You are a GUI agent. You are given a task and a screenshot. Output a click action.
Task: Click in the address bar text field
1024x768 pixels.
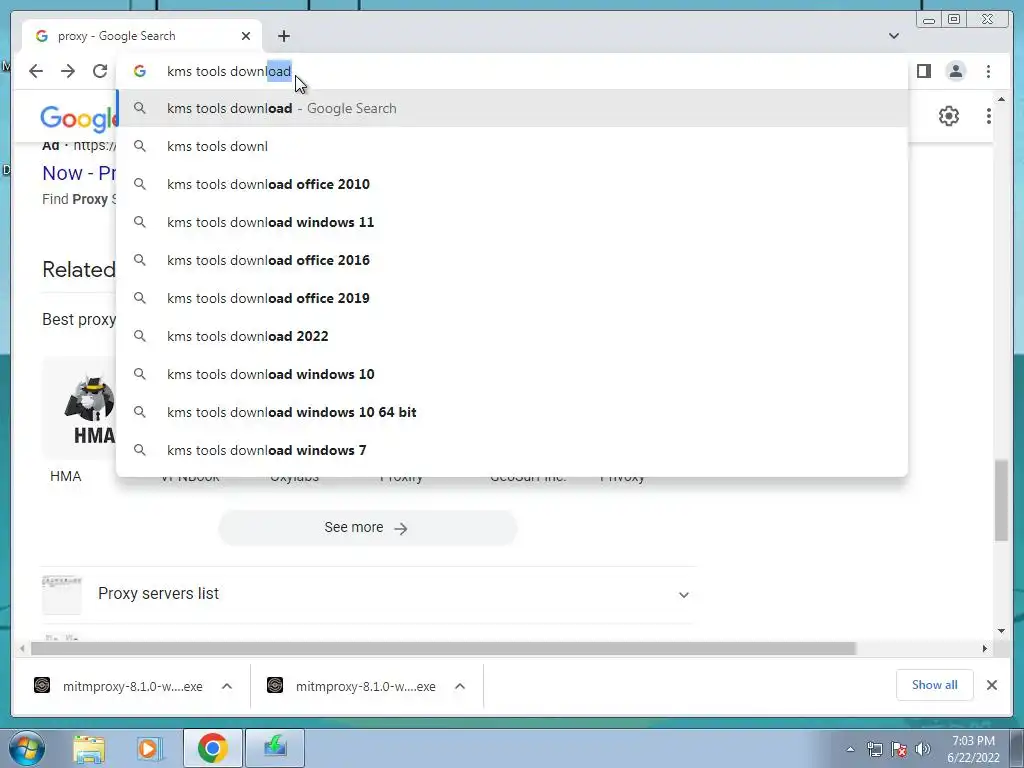point(511,71)
